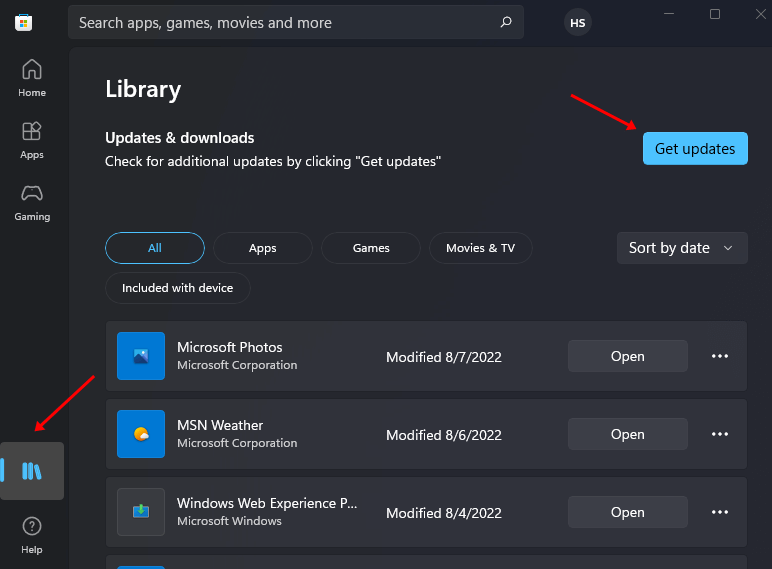Click the Microsoft Store logo icon
772x569 pixels.
(24, 22)
